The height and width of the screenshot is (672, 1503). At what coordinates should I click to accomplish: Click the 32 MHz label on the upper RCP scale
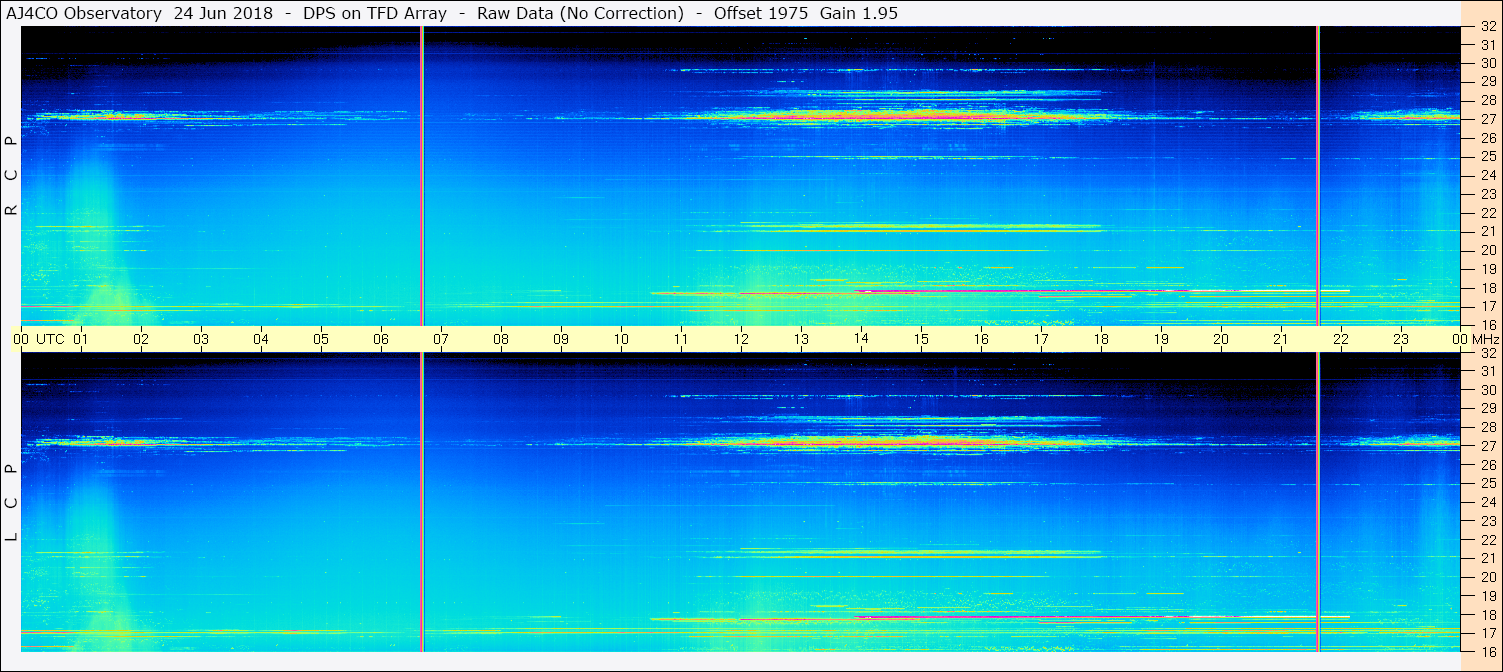pos(1488,27)
